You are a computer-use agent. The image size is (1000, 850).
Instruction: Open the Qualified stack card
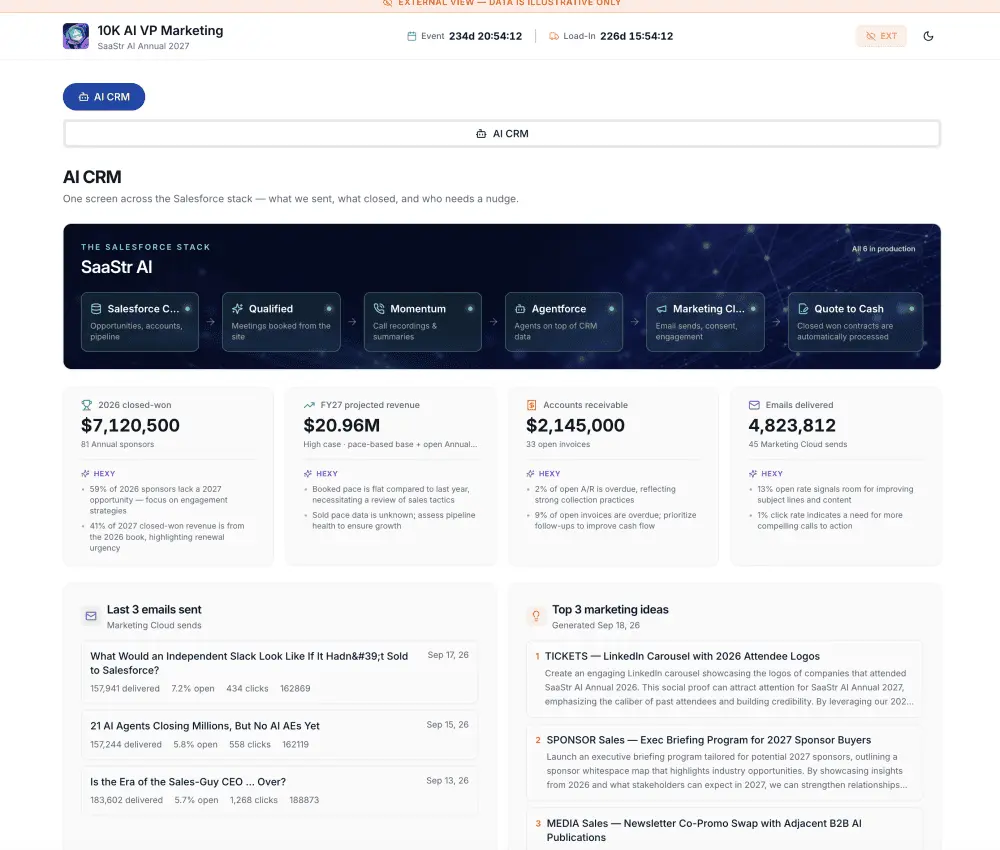click(x=281, y=322)
